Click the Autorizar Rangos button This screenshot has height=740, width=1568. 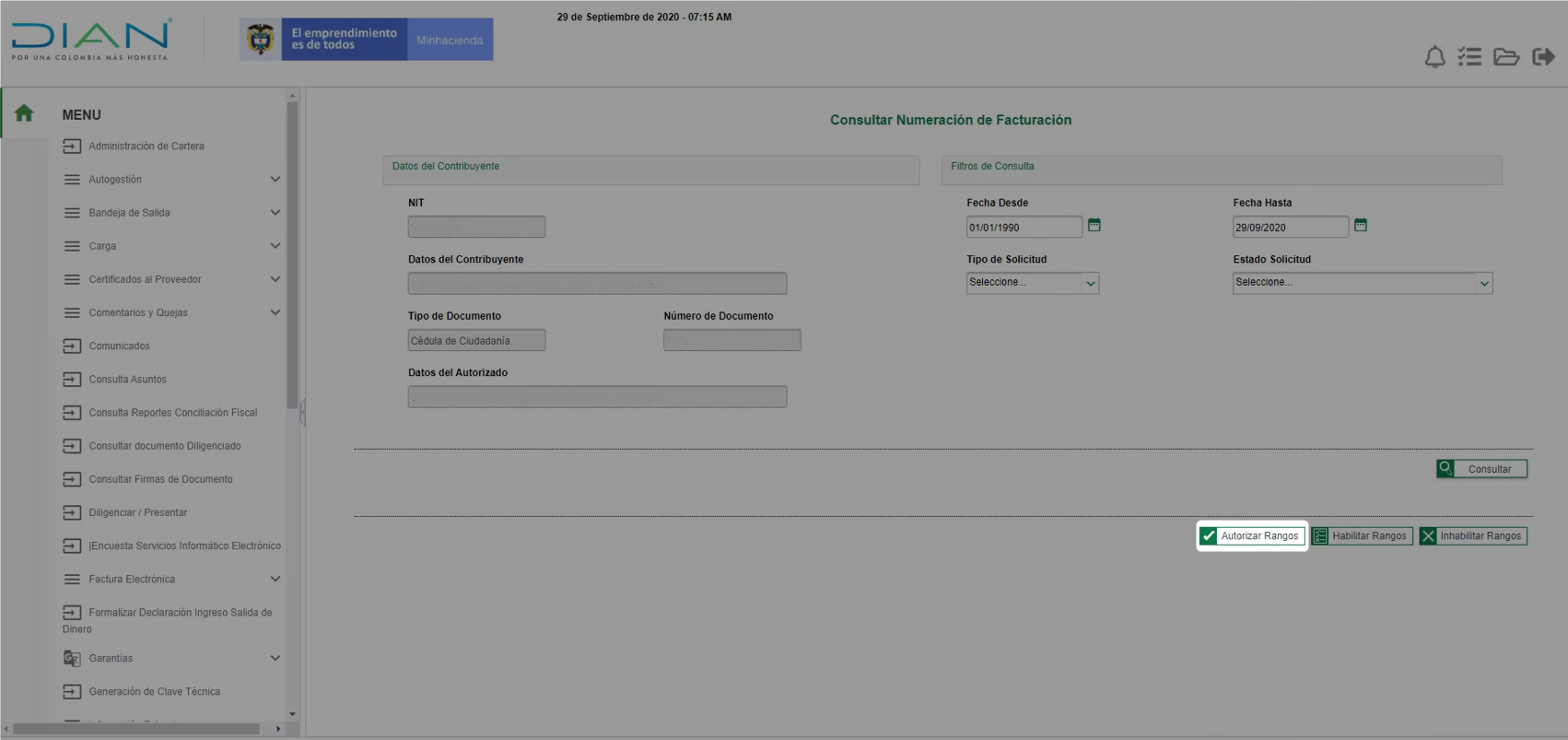(x=1251, y=536)
